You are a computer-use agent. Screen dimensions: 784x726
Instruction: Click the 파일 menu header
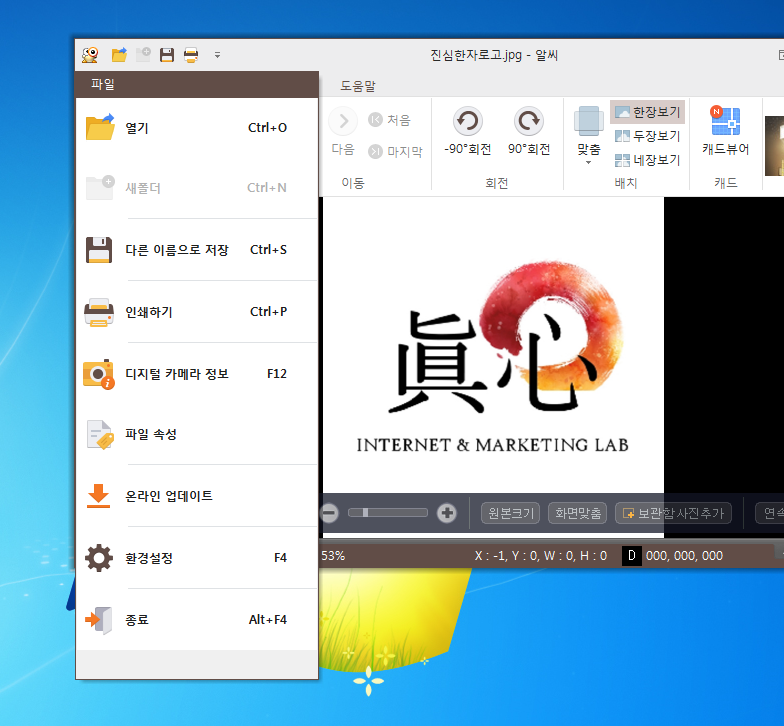click(x=197, y=84)
